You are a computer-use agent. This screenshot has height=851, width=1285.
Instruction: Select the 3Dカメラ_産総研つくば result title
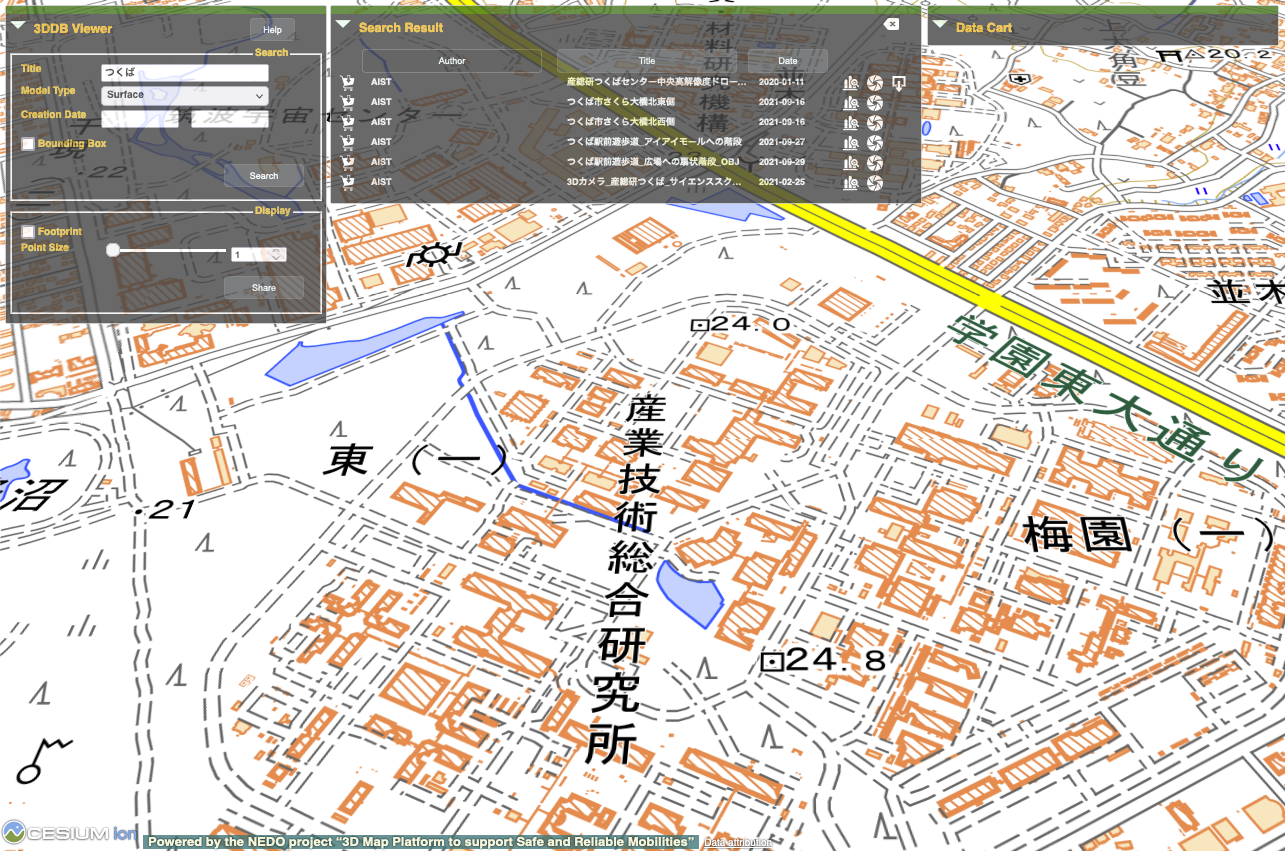tap(655, 182)
